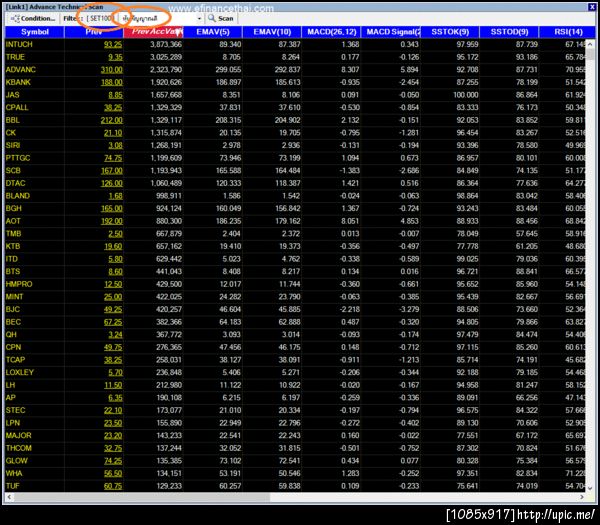600x525 pixels.
Task: Open the Condition settings button
Action: point(33,18)
